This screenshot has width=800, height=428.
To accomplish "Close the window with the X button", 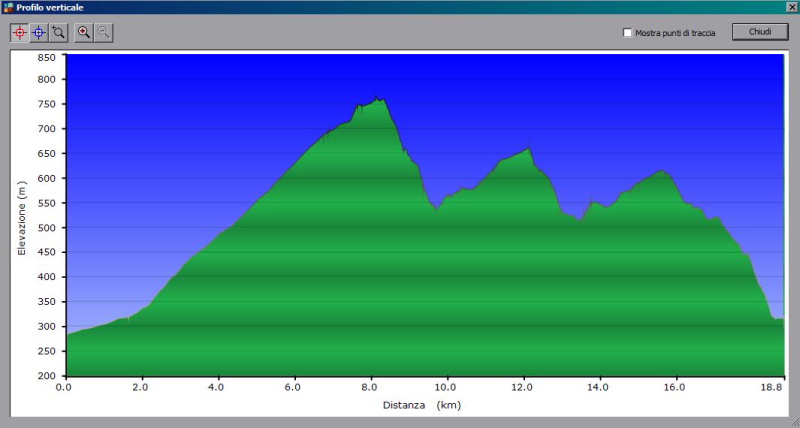I will click(791, 7).
